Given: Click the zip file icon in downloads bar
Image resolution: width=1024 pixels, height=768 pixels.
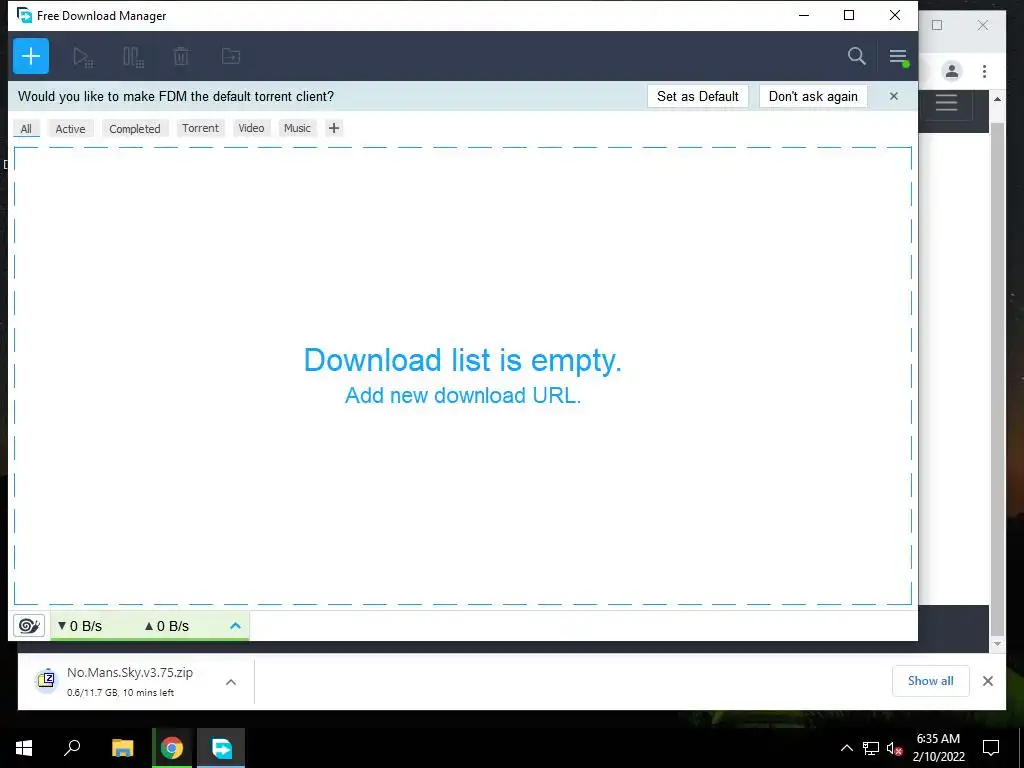Looking at the screenshot, I should coord(46,680).
